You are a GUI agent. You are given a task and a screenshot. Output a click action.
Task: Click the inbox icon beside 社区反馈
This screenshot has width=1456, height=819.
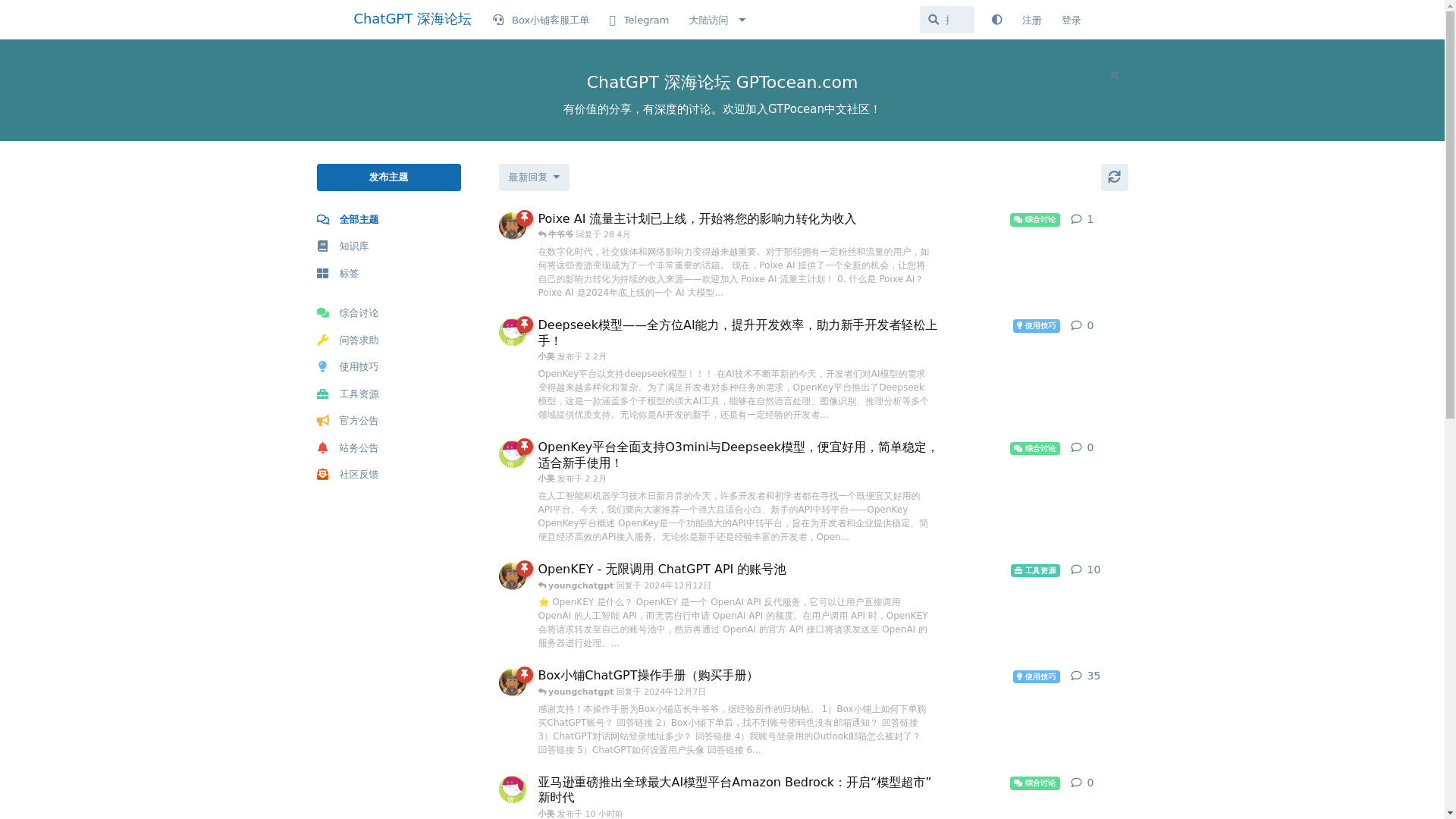click(x=322, y=475)
